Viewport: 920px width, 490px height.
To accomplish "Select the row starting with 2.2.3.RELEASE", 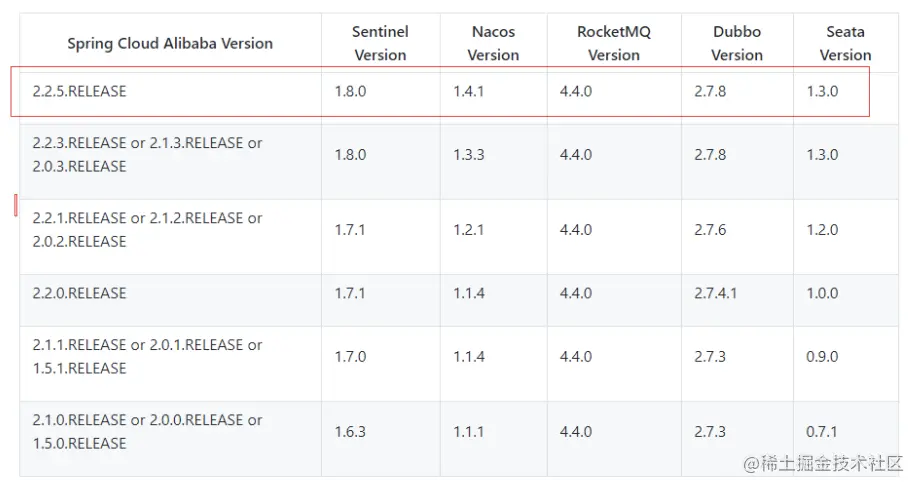I will pyautogui.click(x=147, y=154).
